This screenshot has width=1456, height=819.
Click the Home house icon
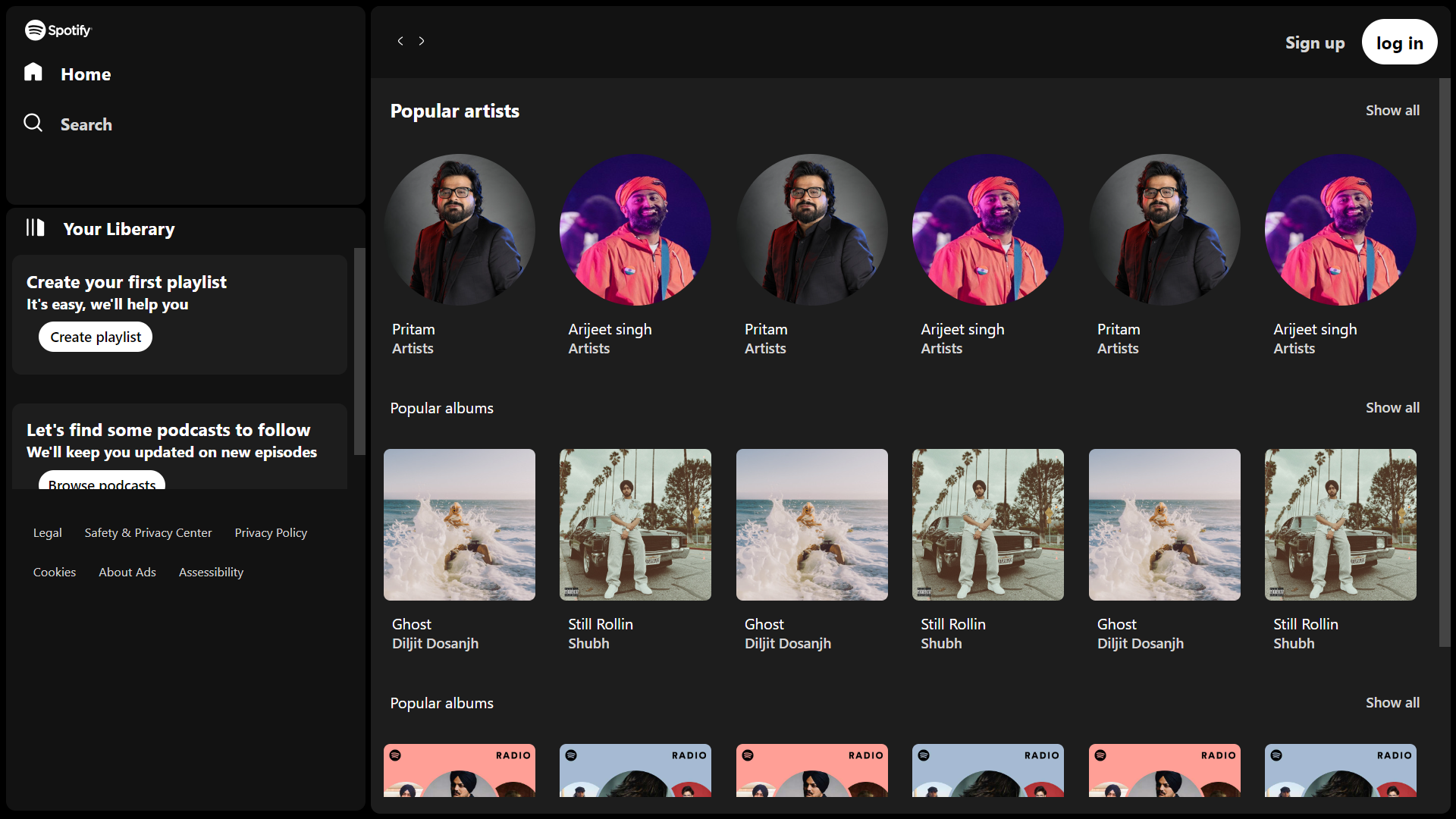point(33,73)
